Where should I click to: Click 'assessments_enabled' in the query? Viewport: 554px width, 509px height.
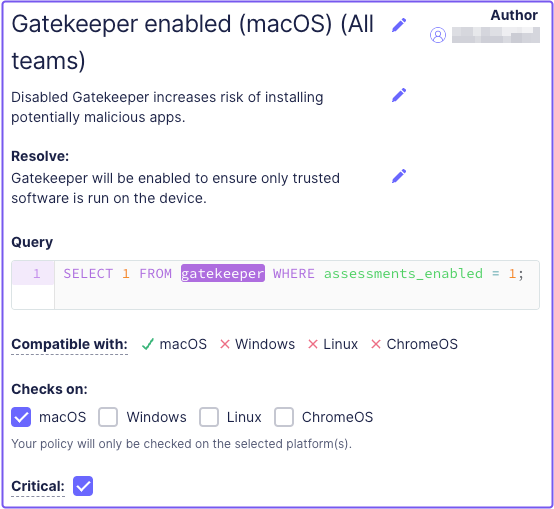pyautogui.click(x=403, y=274)
